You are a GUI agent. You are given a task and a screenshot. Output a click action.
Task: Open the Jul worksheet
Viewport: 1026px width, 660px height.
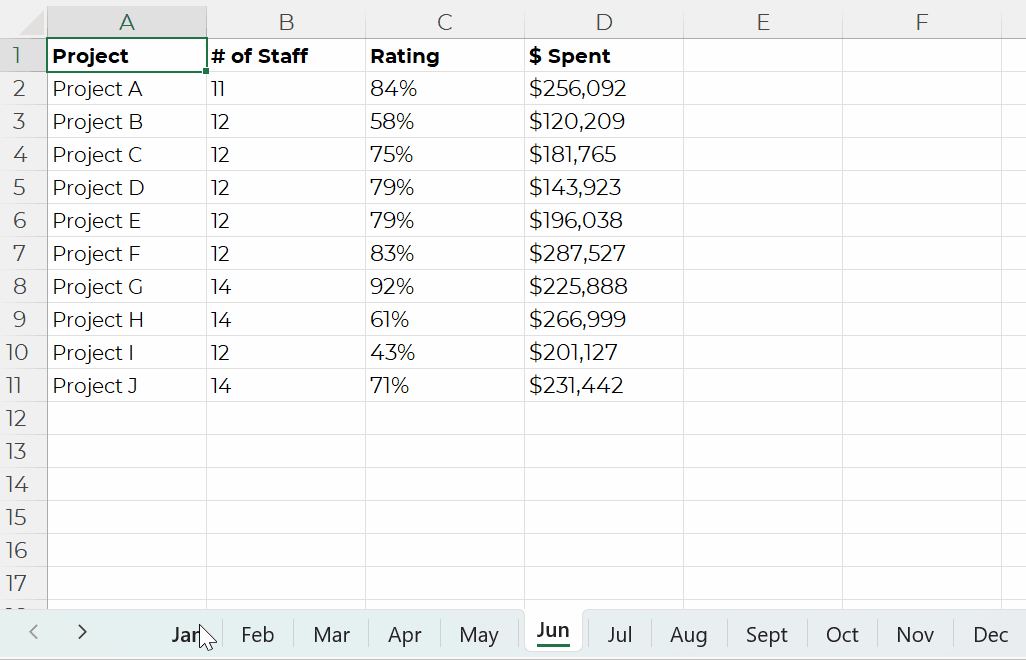619,634
